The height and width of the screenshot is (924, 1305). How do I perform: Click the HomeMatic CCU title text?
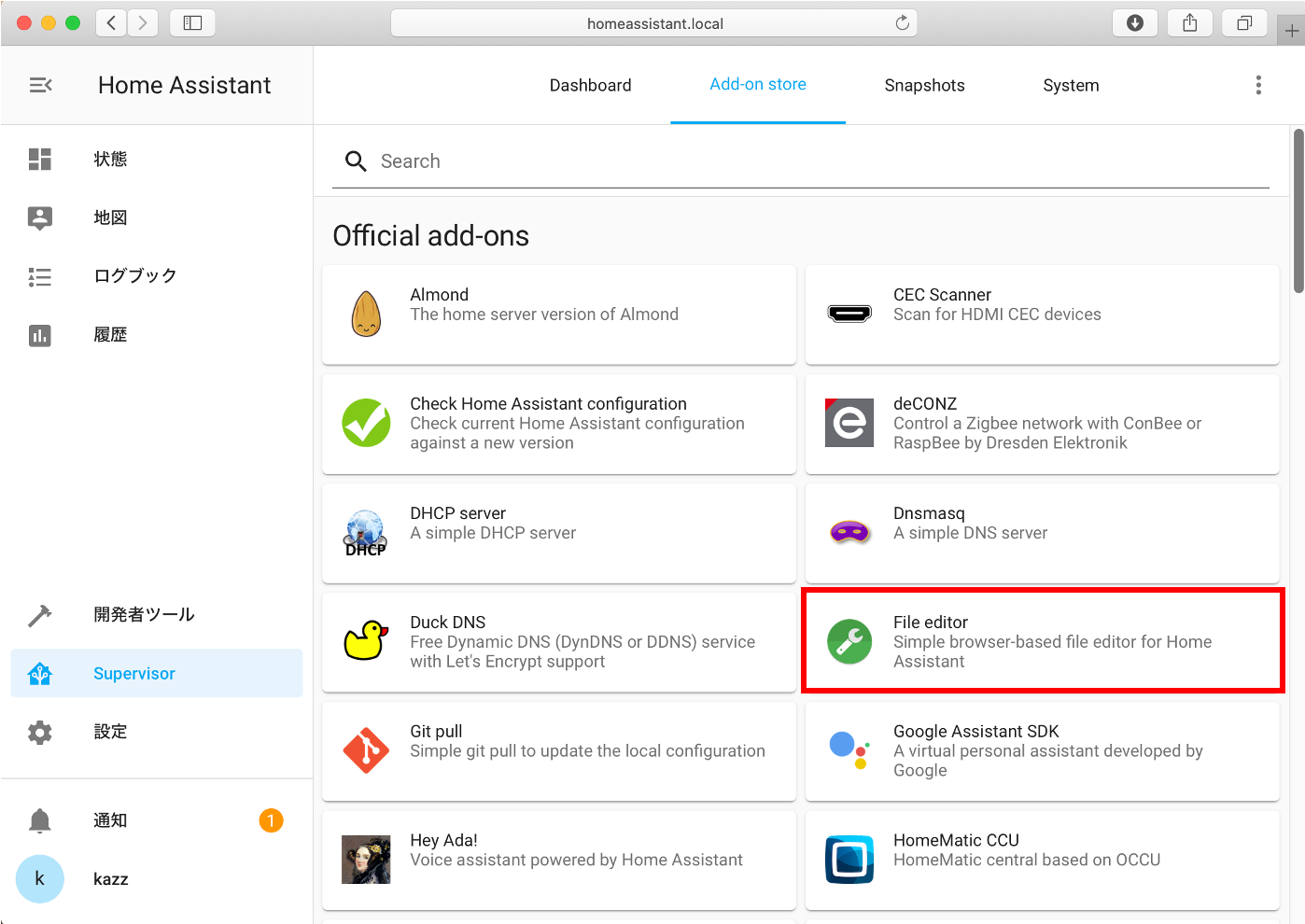click(x=956, y=841)
